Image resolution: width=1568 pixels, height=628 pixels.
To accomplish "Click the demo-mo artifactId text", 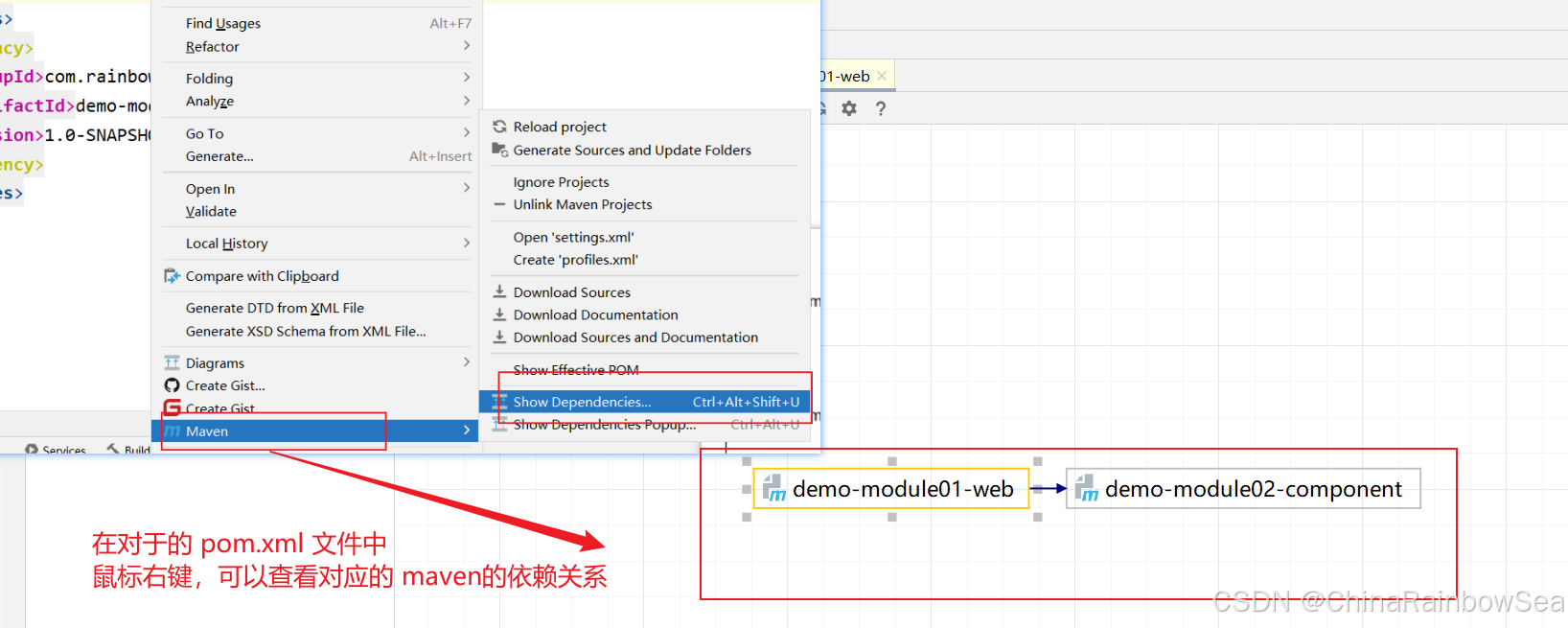I will click(113, 105).
